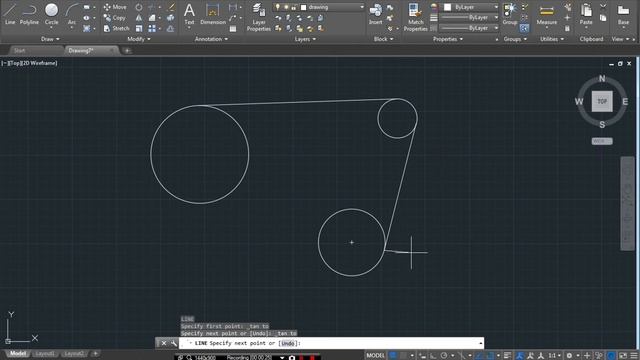The image size is (640, 360).
Task: Open the ByLayer linetype dropdown
Action: [x=469, y=28]
